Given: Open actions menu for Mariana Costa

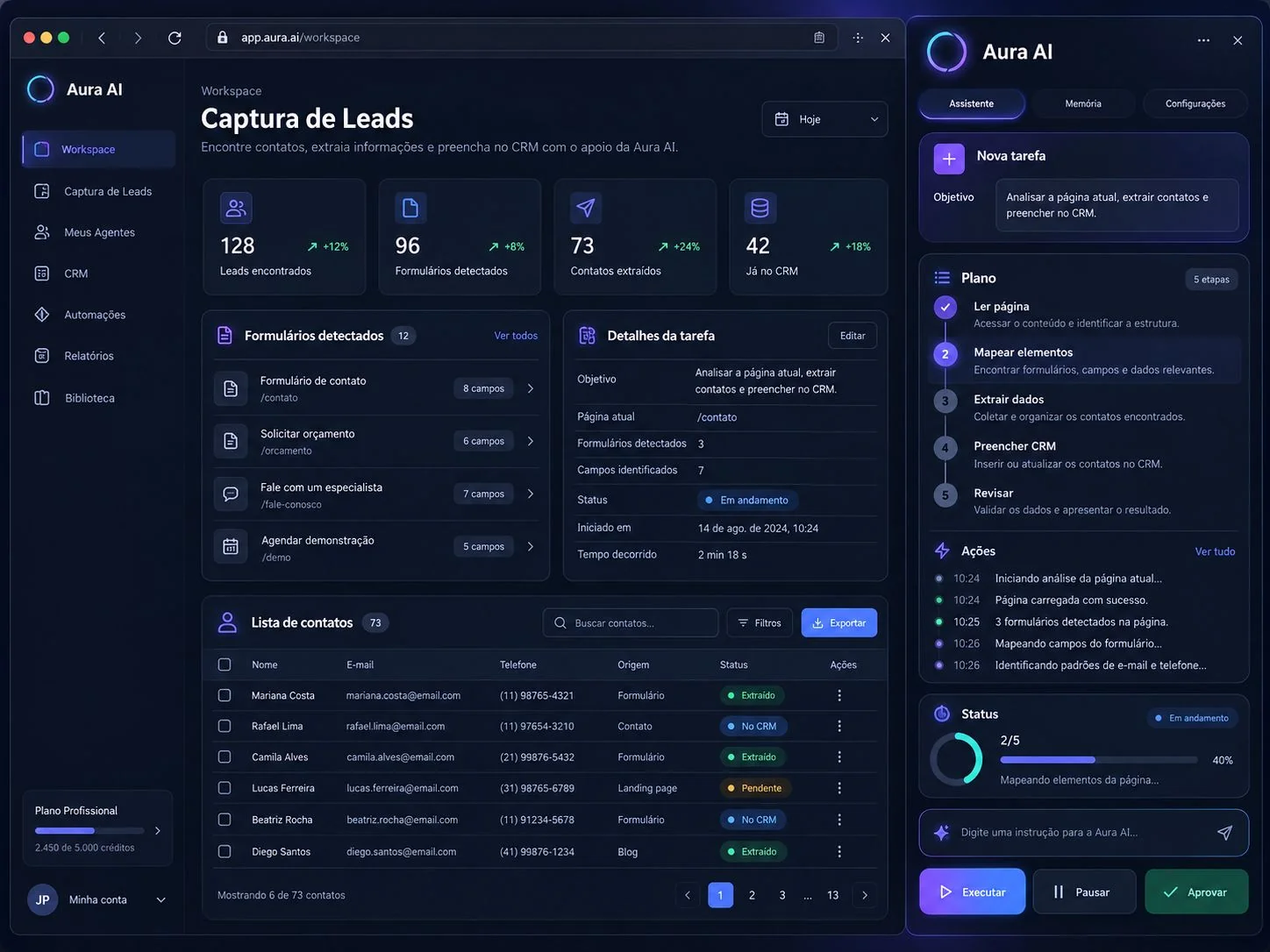Looking at the screenshot, I should tap(839, 695).
